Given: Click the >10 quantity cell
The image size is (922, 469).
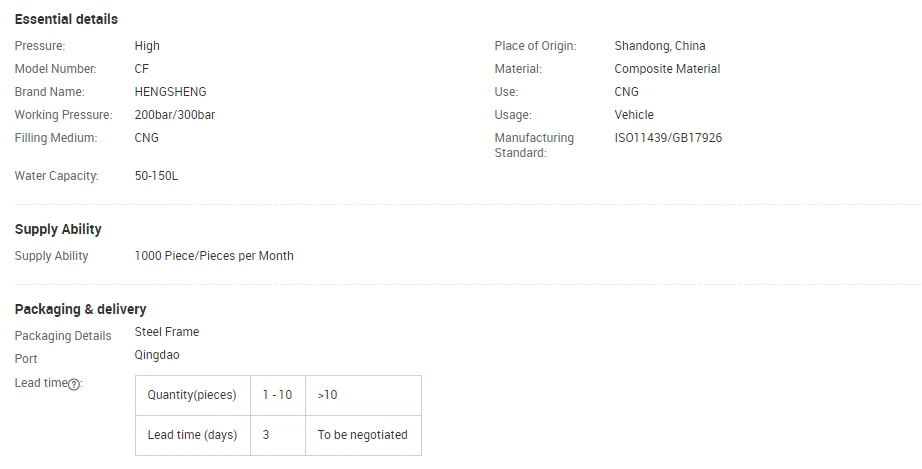Looking at the screenshot, I should (x=363, y=396).
